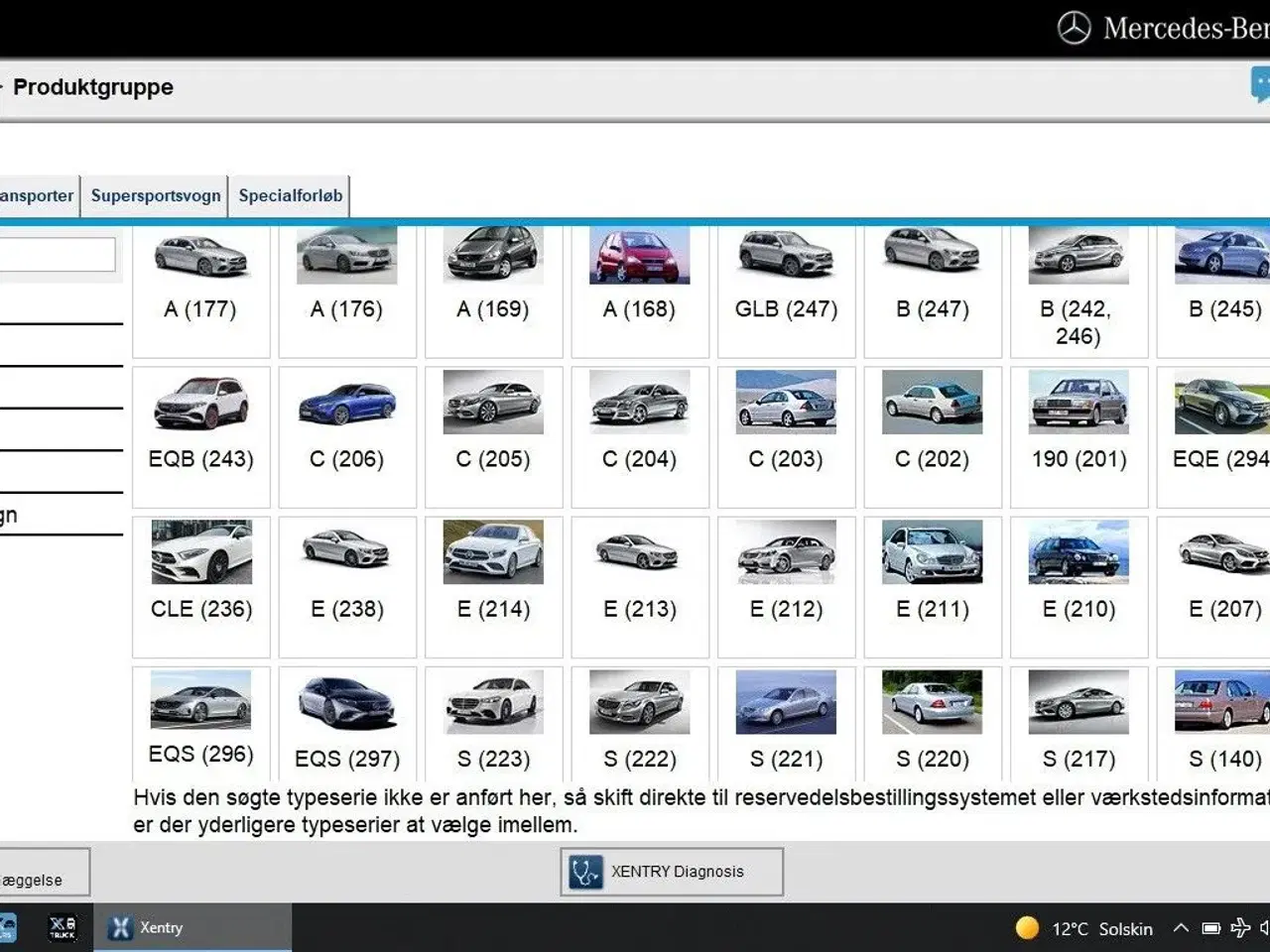Switch to the Specialforløb tab

290,195
